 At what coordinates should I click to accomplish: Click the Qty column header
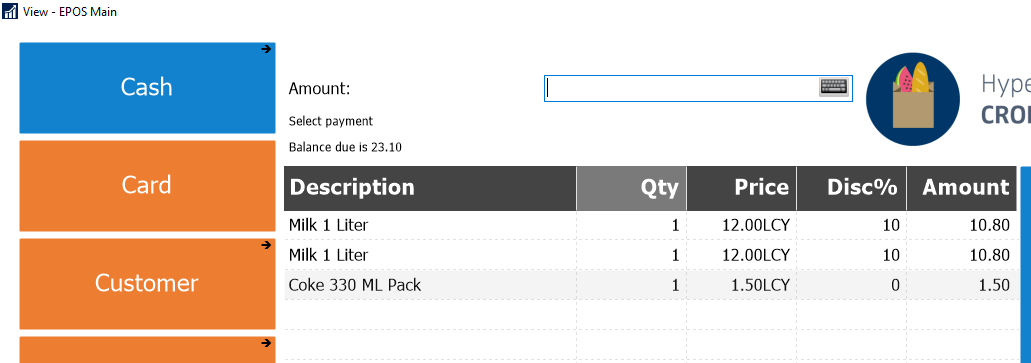[631, 188]
